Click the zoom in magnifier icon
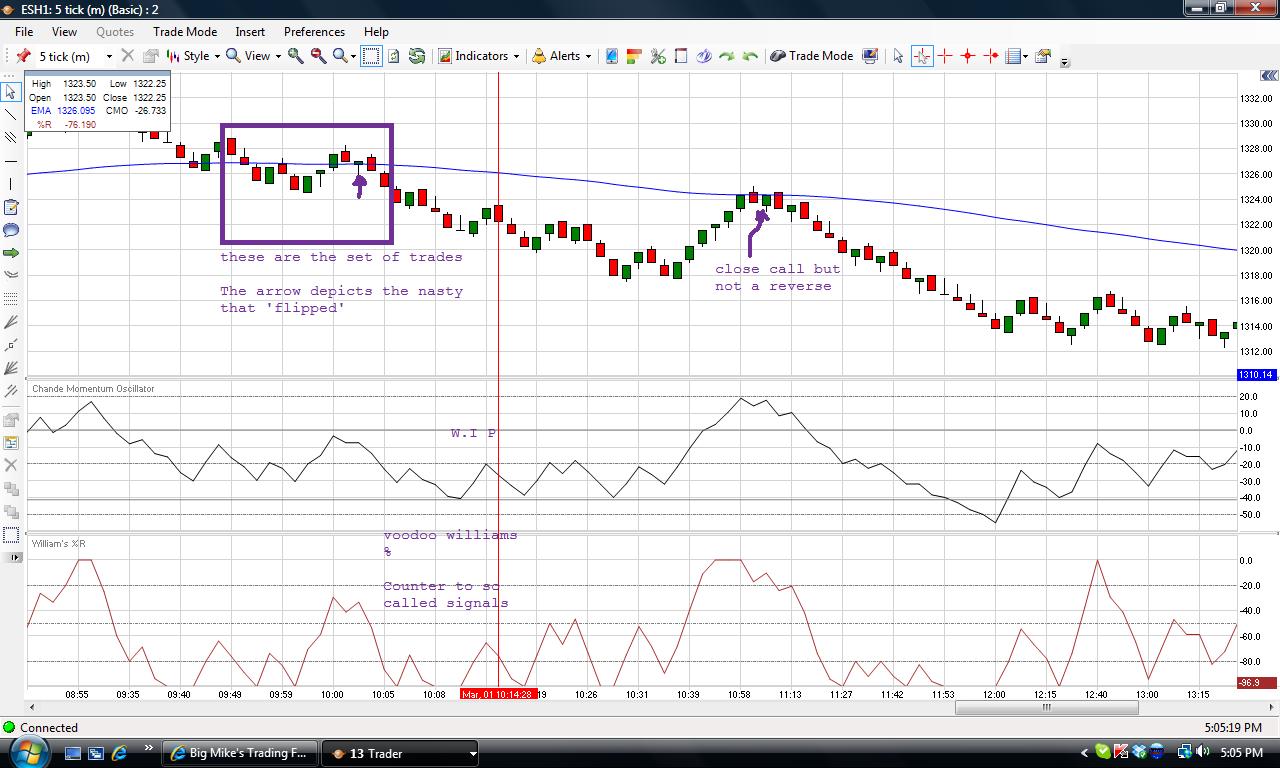The width and height of the screenshot is (1280, 768). (x=296, y=56)
